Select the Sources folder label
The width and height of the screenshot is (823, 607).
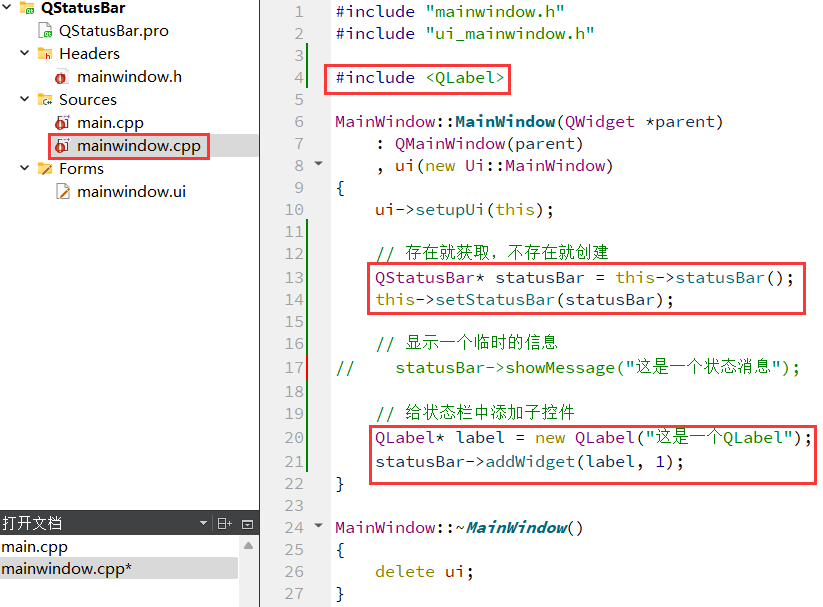(x=88, y=100)
